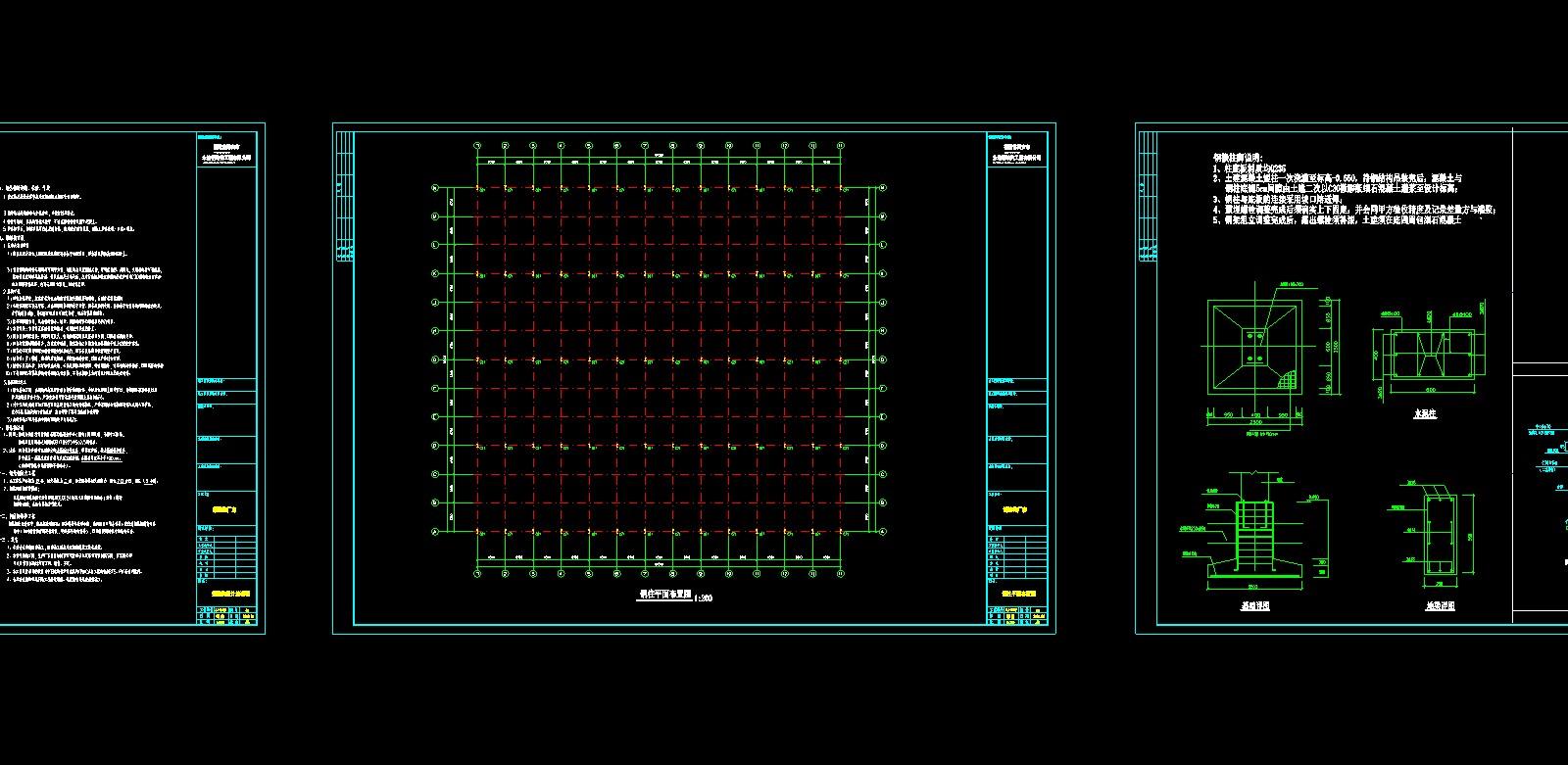
Task: Click the 1:200 scale text below plan
Action: coord(704,598)
